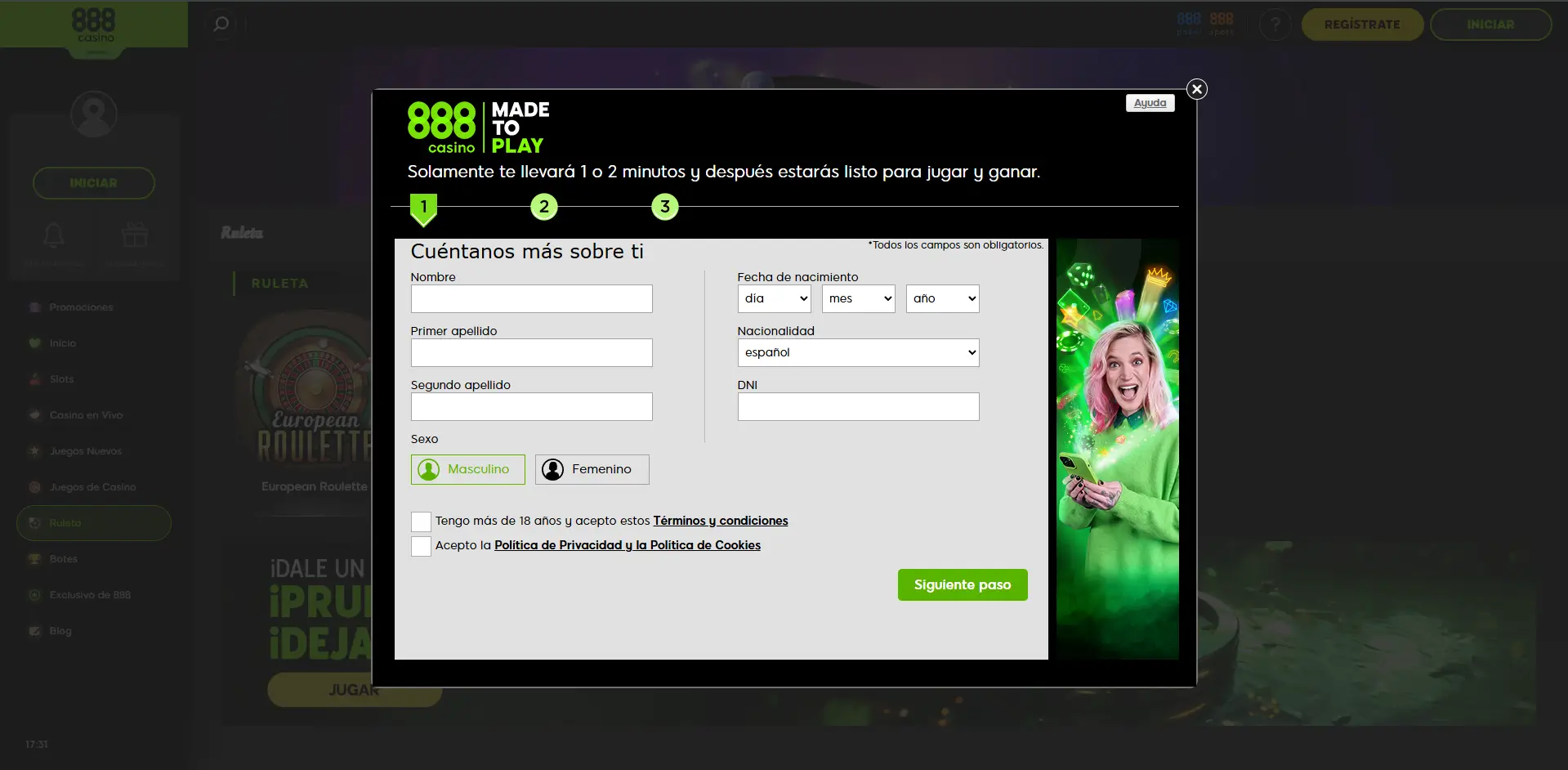This screenshot has width=1568, height=770.
Task: Click the help question mark icon
Action: (1275, 24)
